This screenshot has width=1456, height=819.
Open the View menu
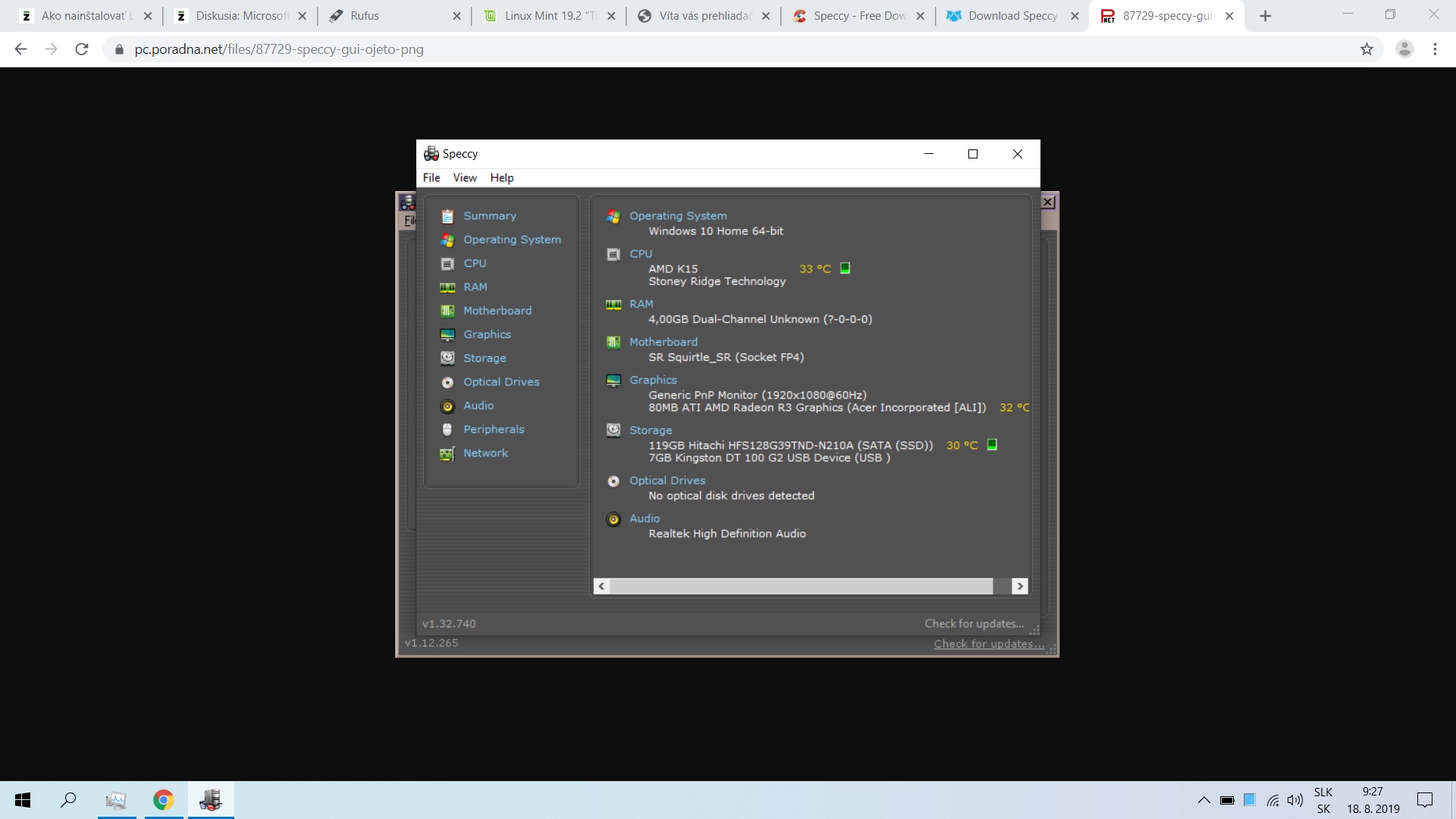(465, 177)
